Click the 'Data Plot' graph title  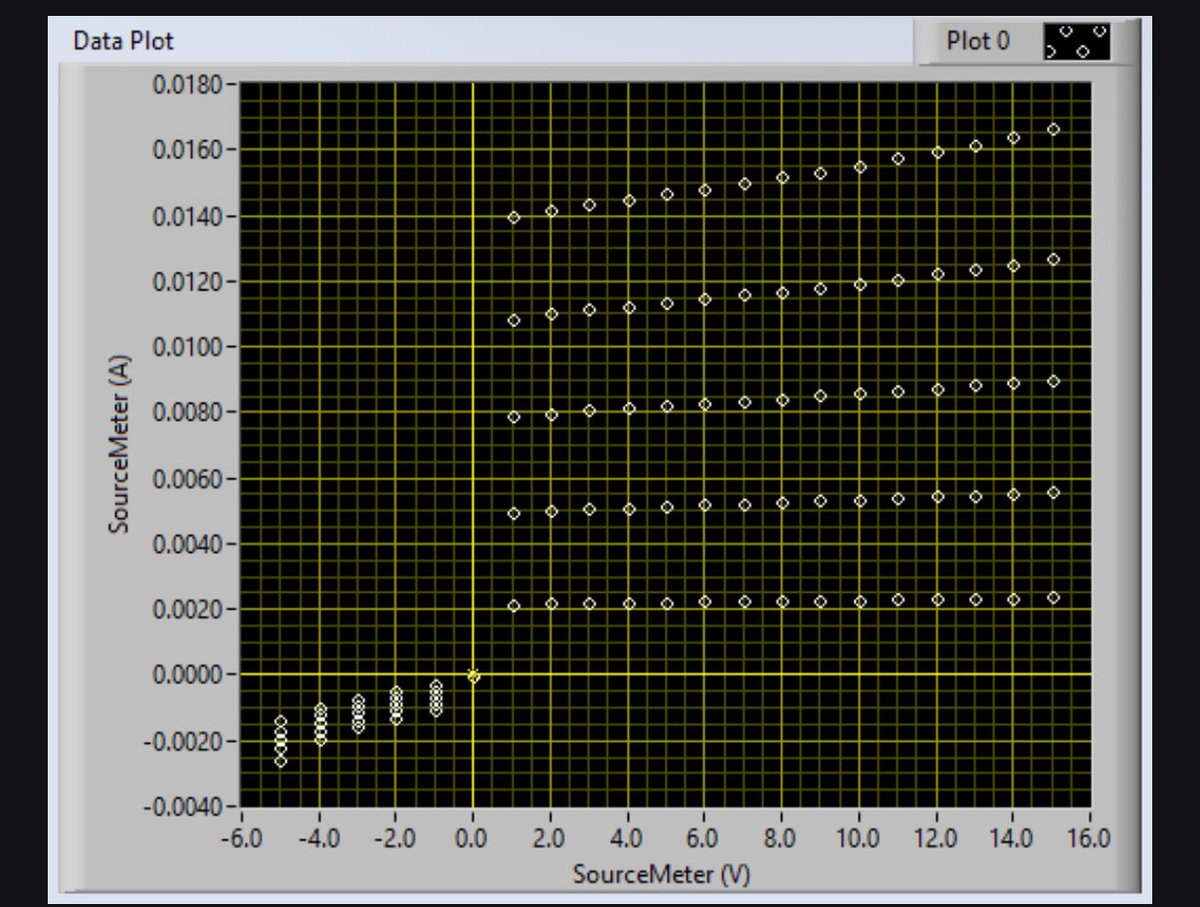(x=123, y=41)
